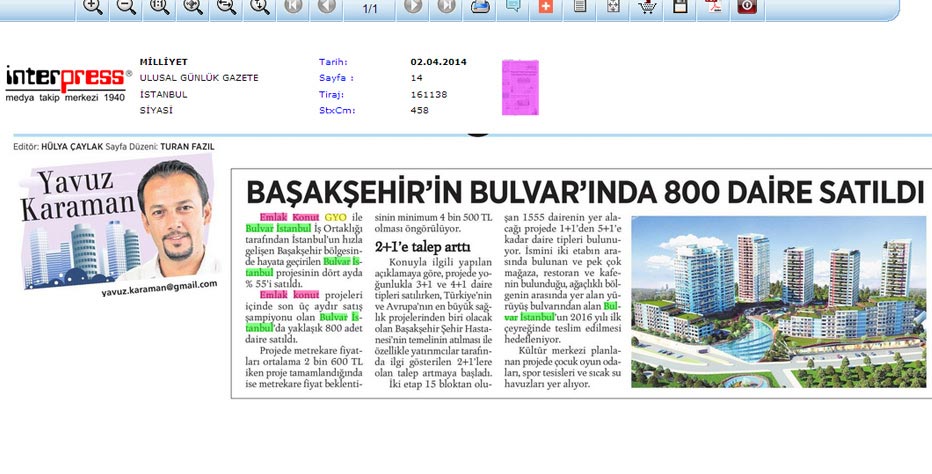932x474 pixels.
Task: Go to the next page
Action: 413,6
